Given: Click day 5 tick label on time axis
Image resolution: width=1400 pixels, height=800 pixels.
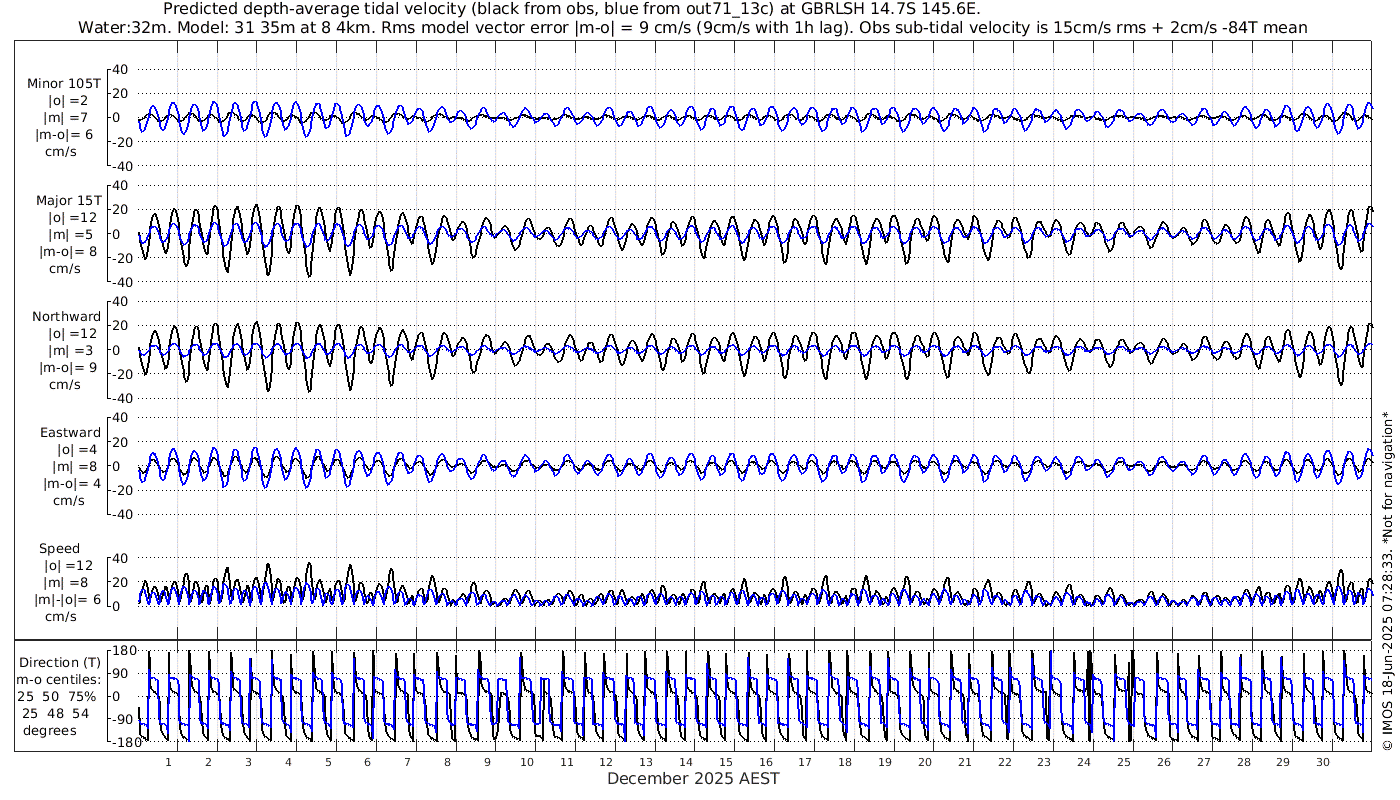Looking at the screenshot, I should 327,762.
